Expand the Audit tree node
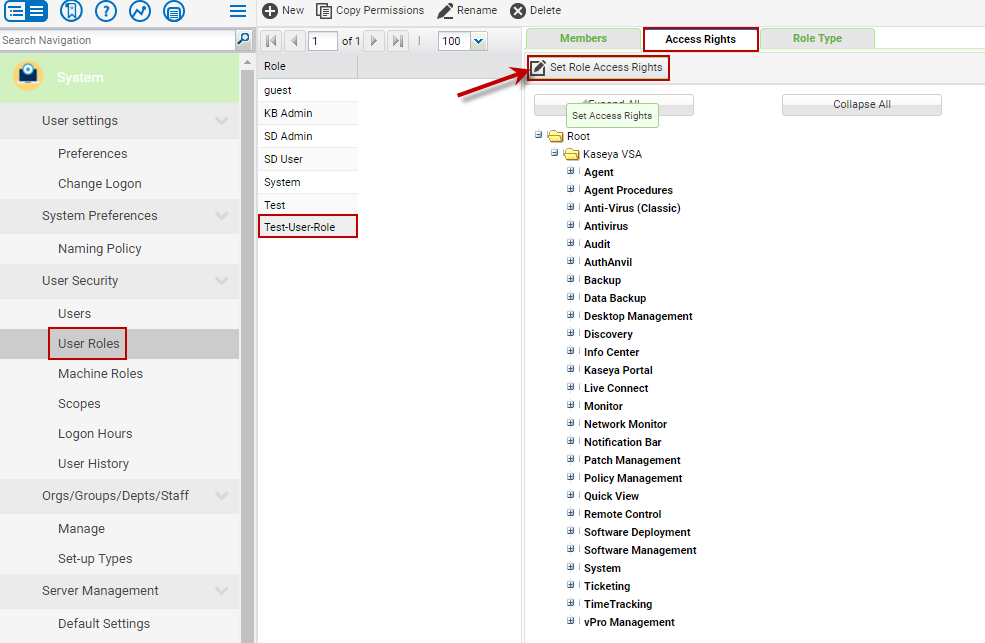 (570, 242)
